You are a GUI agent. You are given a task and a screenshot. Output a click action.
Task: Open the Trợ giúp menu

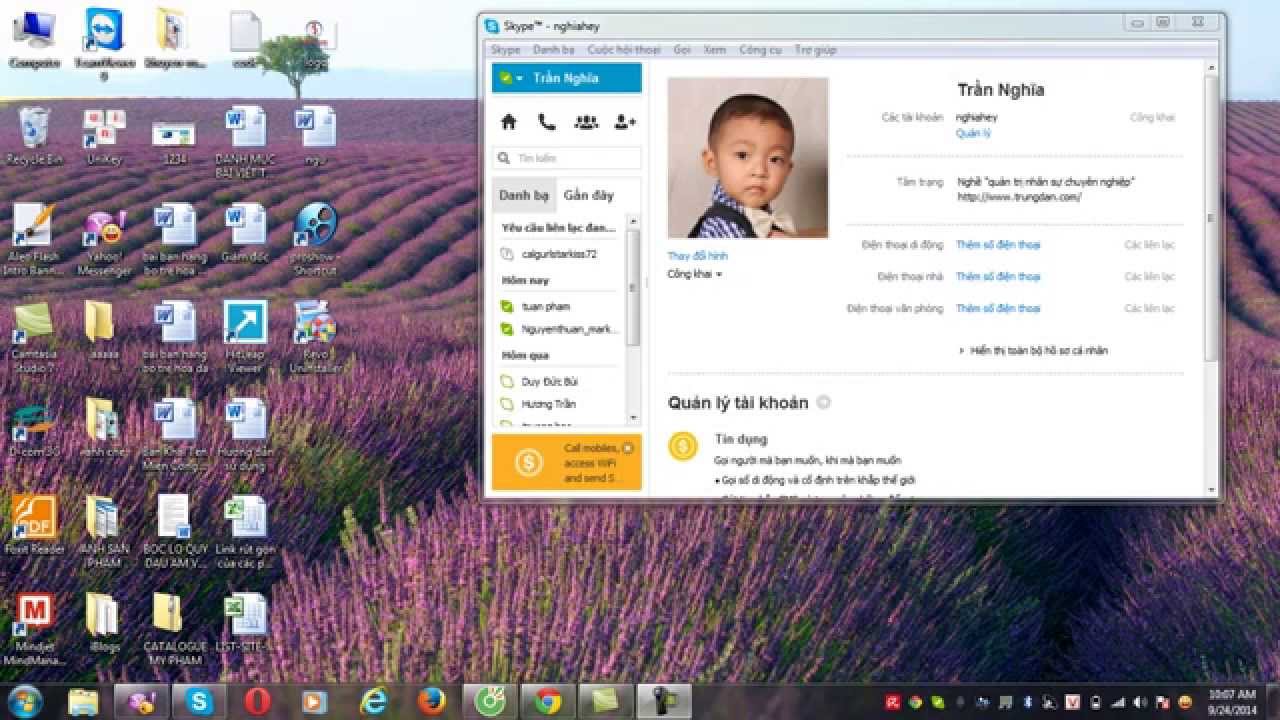pos(815,49)
